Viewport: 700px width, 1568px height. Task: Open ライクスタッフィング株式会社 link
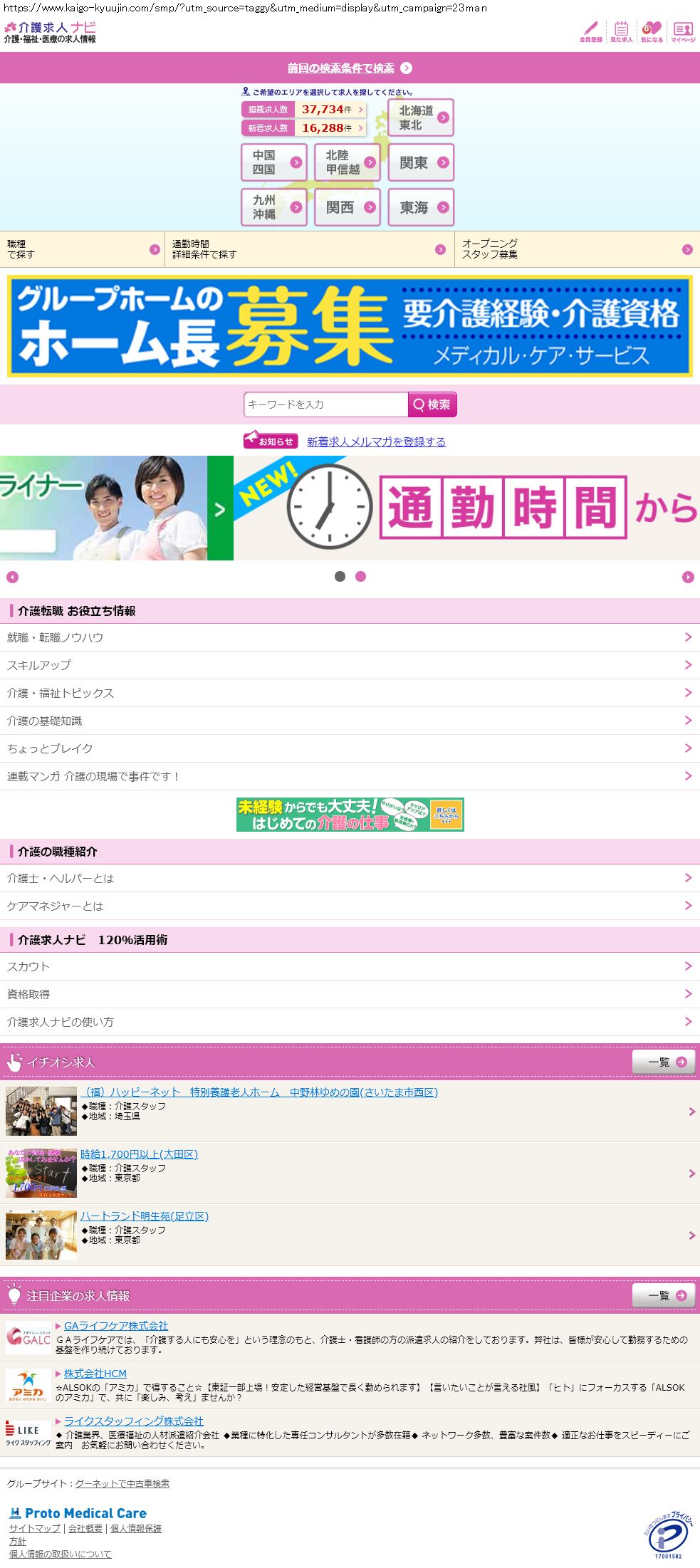point(134,1421)
